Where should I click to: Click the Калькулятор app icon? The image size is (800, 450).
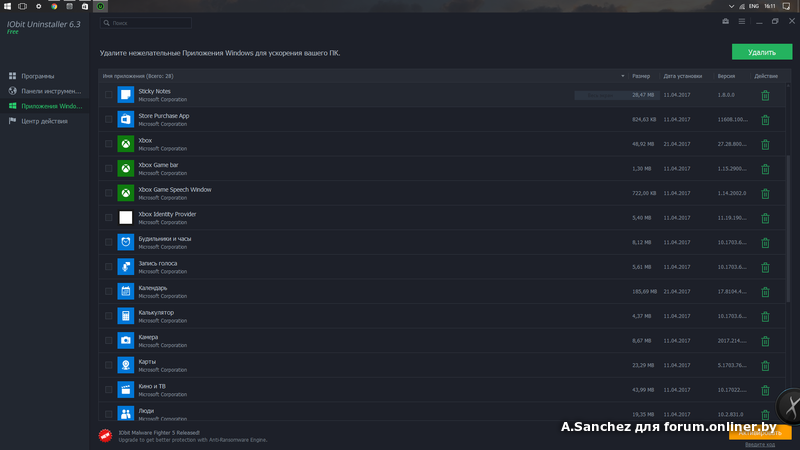(x=126, y=316)
